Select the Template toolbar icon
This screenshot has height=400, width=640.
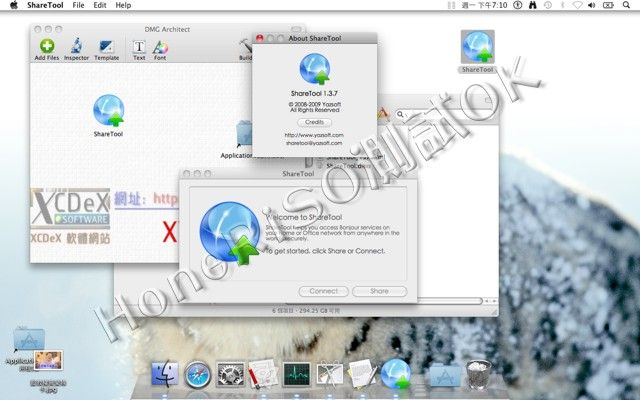(106, 47)
